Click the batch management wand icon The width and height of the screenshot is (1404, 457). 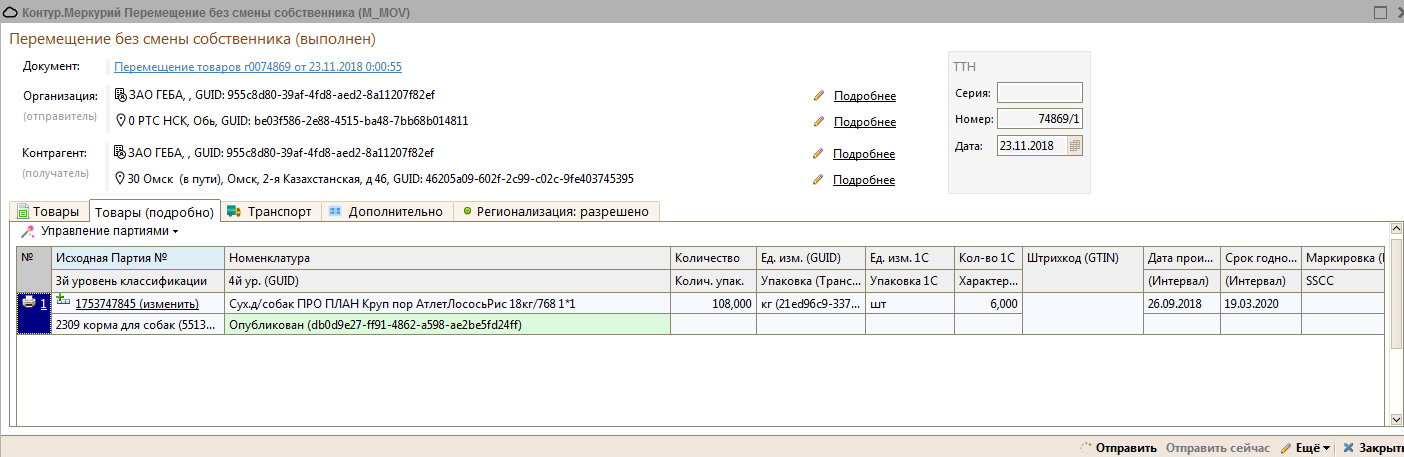point(29,231)
